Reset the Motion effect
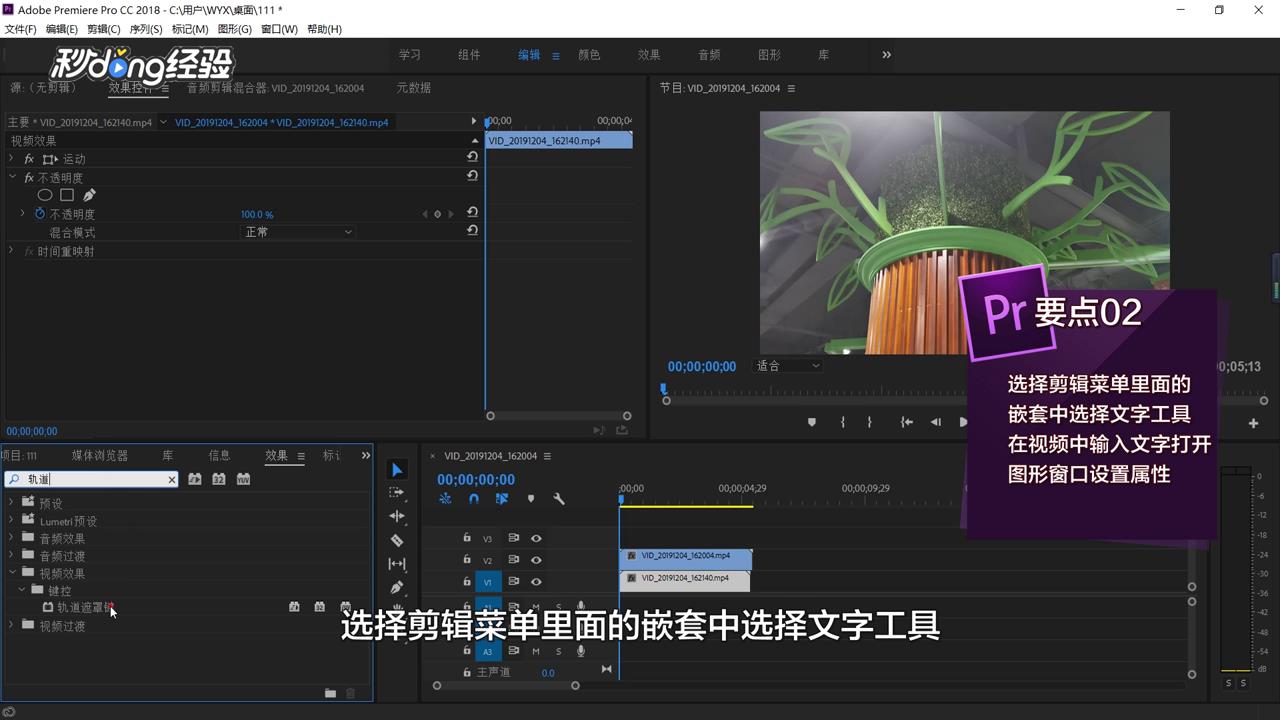Viewport: 1280px width, 720px height. tap(472, 158)
